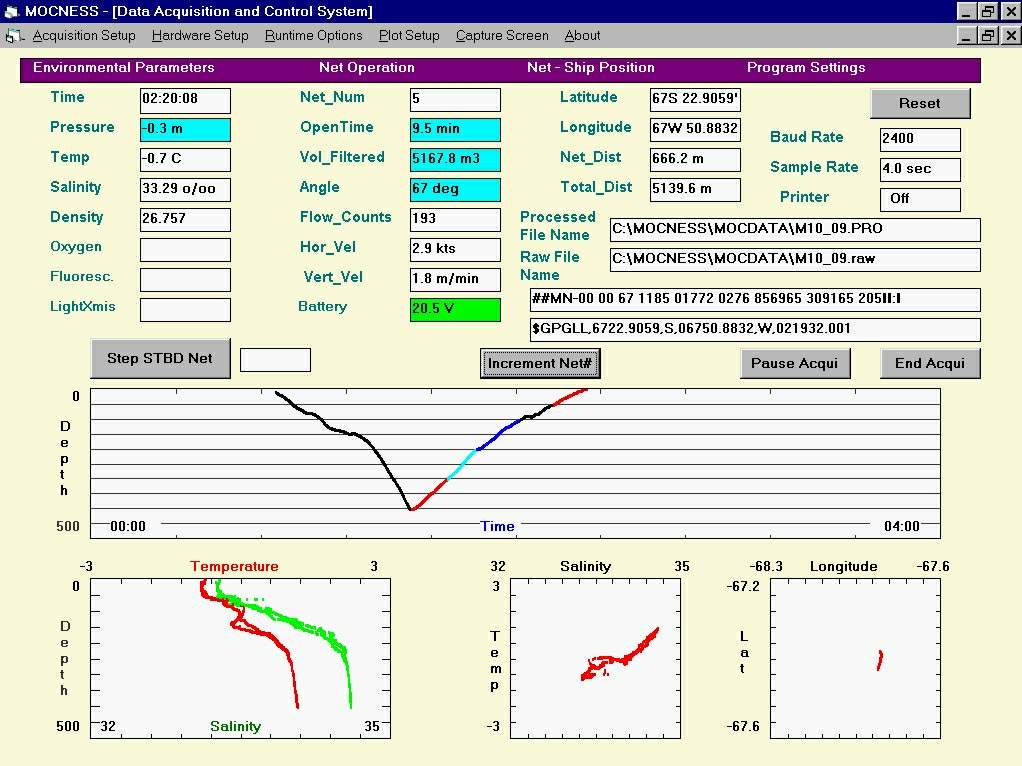Select the Time field showing 02:20:08

(x=185, y=100)
